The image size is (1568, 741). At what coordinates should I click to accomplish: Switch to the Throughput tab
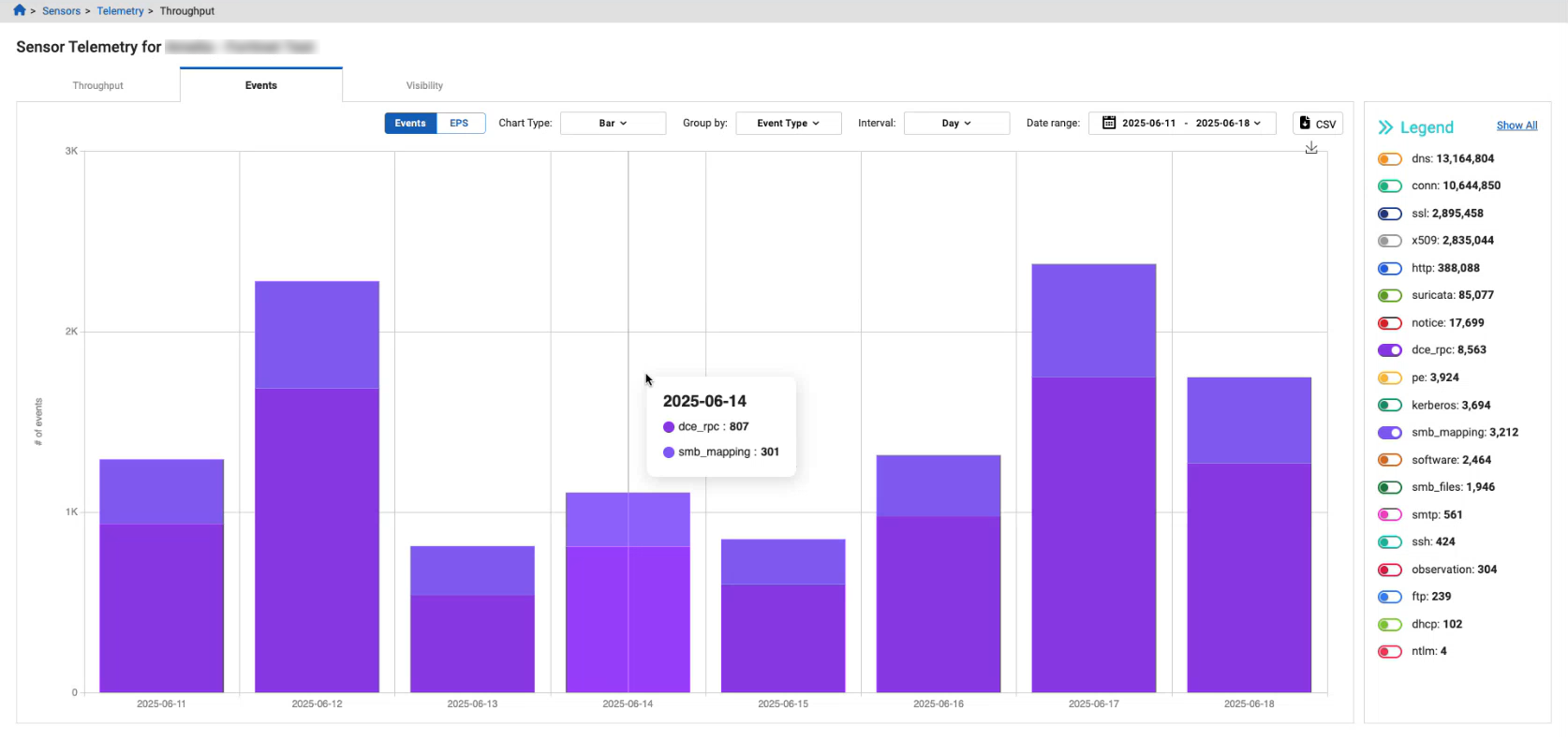97,85
